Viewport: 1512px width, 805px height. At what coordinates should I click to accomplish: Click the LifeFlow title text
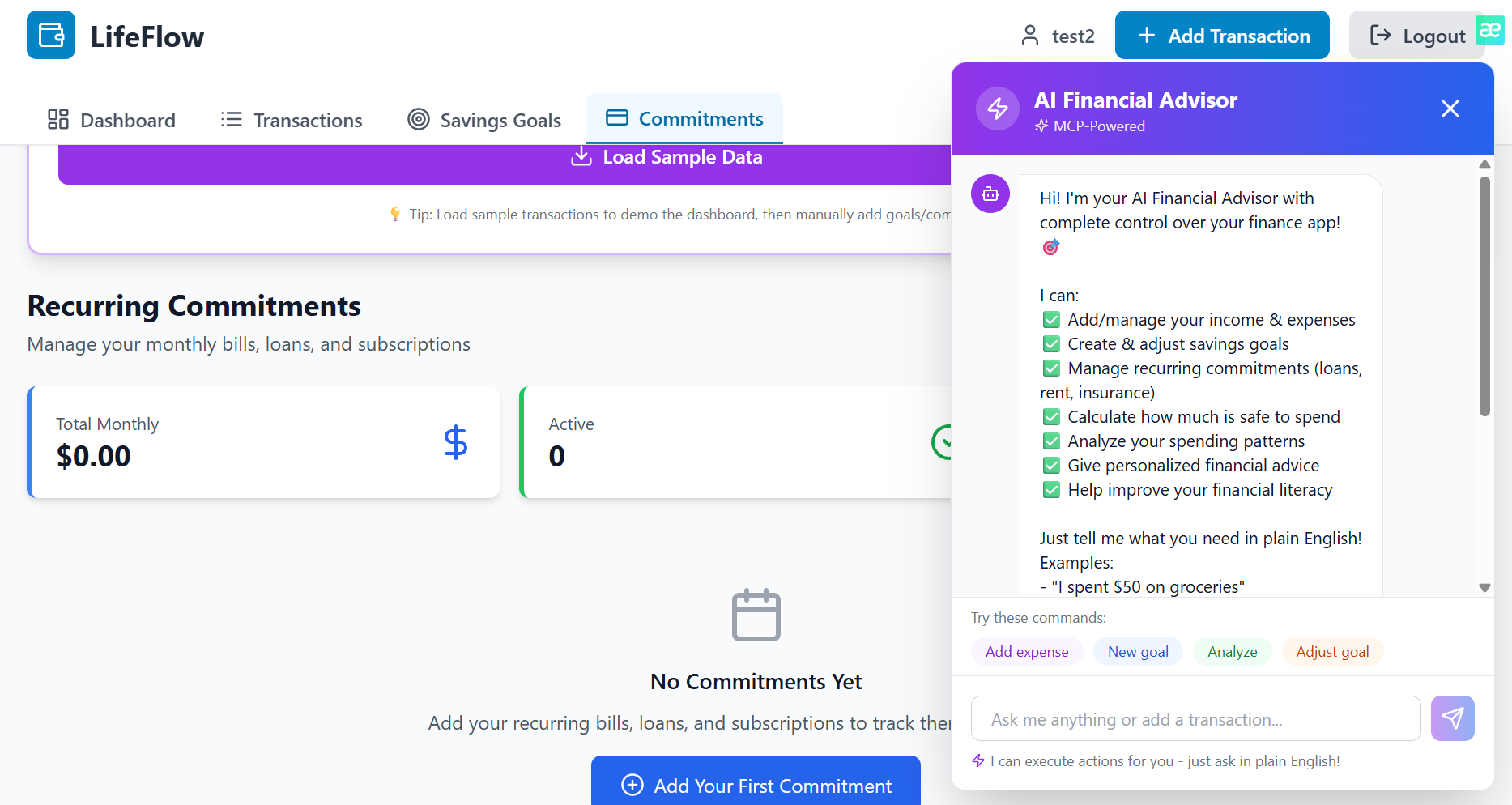click(x=147, y=36)
